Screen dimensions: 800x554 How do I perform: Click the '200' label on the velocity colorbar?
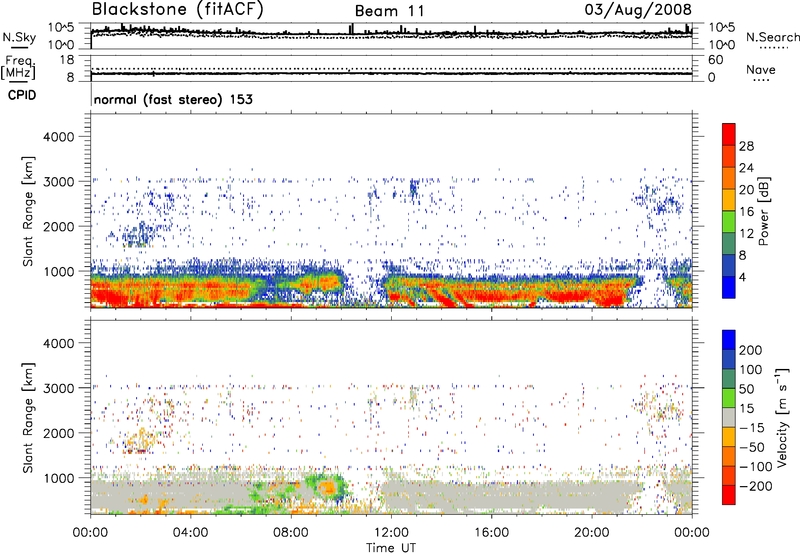click(751, 350)
